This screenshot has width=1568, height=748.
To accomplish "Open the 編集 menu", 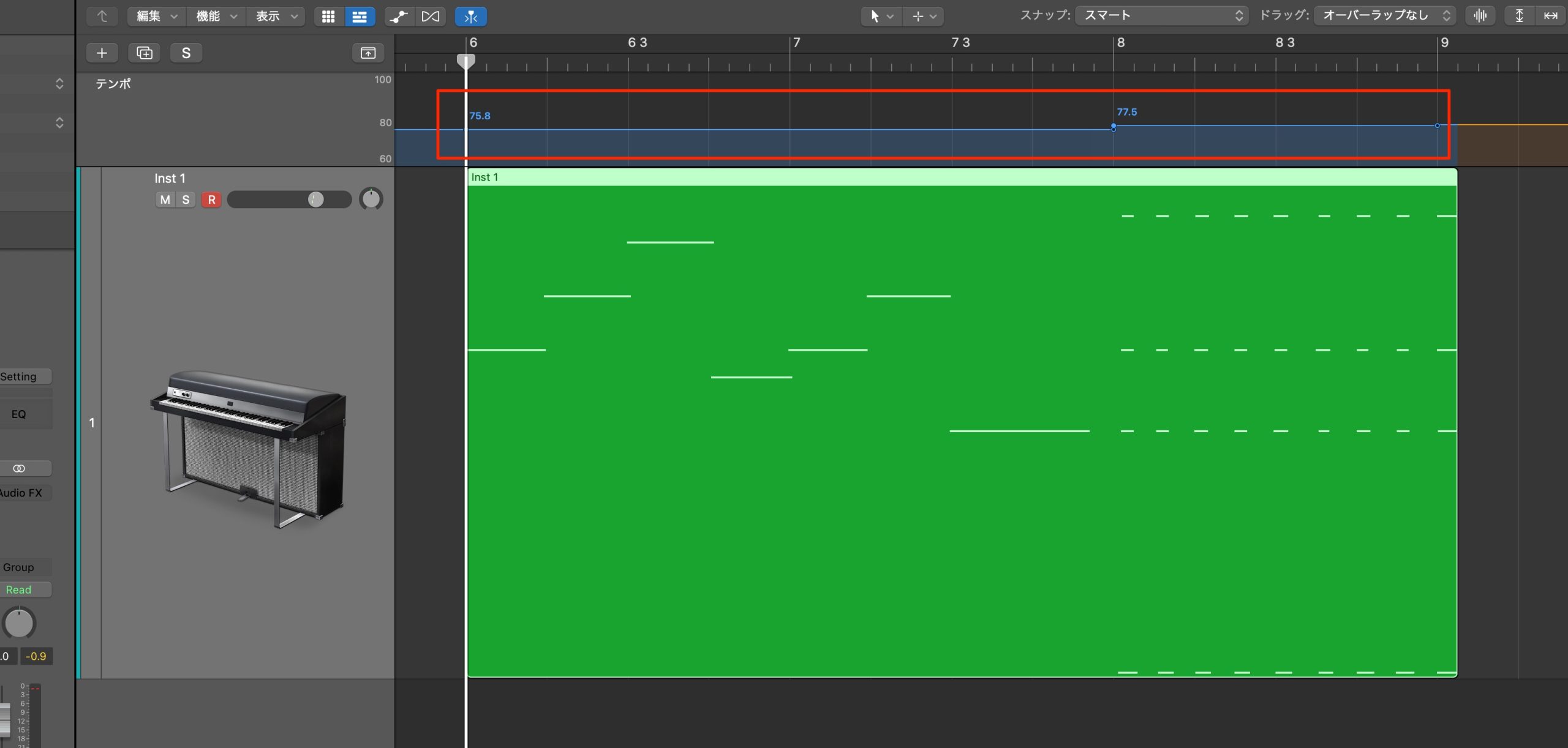I will [156, 17].
